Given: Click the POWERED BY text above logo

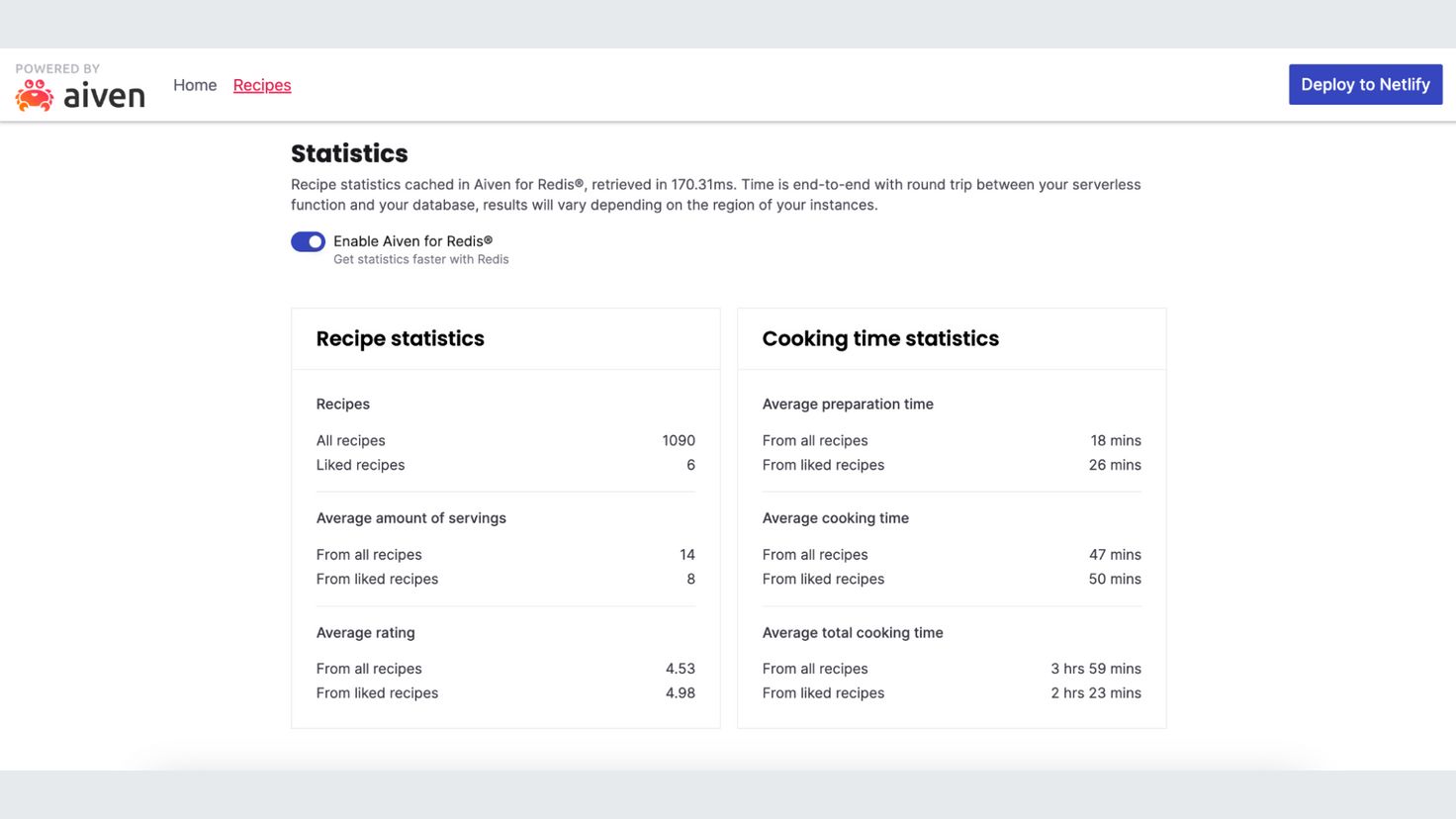Looking at the screenshot, I should 57,68.
